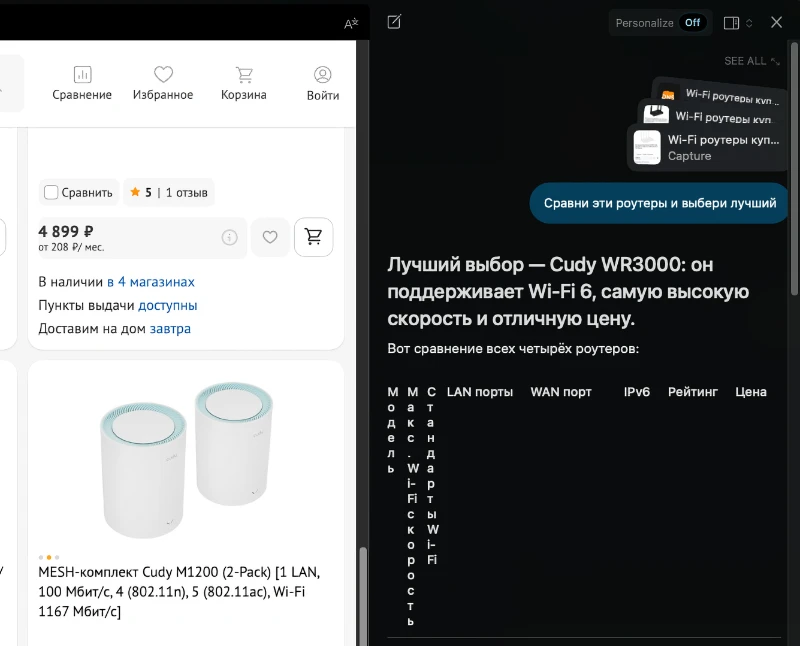Open the Wi-Fi роутеры Capture attachment card
This screenshot has height=646, width=800.
pos(707,147)
